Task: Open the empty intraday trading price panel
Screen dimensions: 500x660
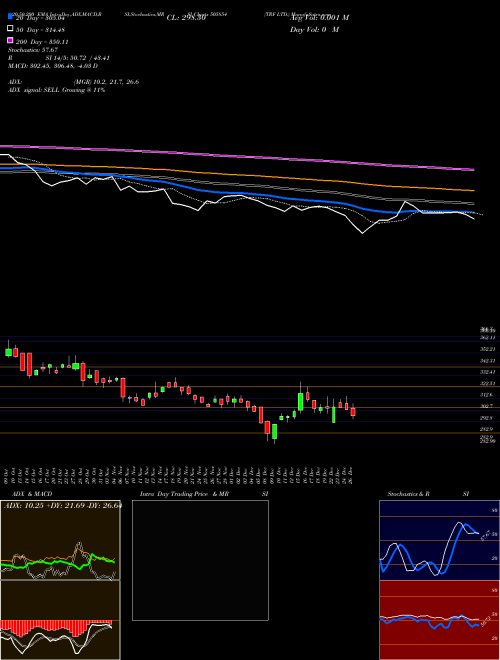Action: [x=200, y=560]
